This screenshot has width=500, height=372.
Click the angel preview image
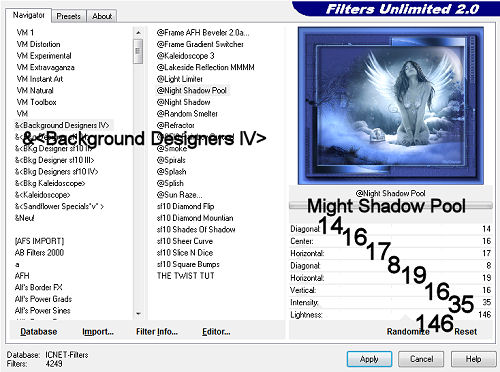point(391,106)
